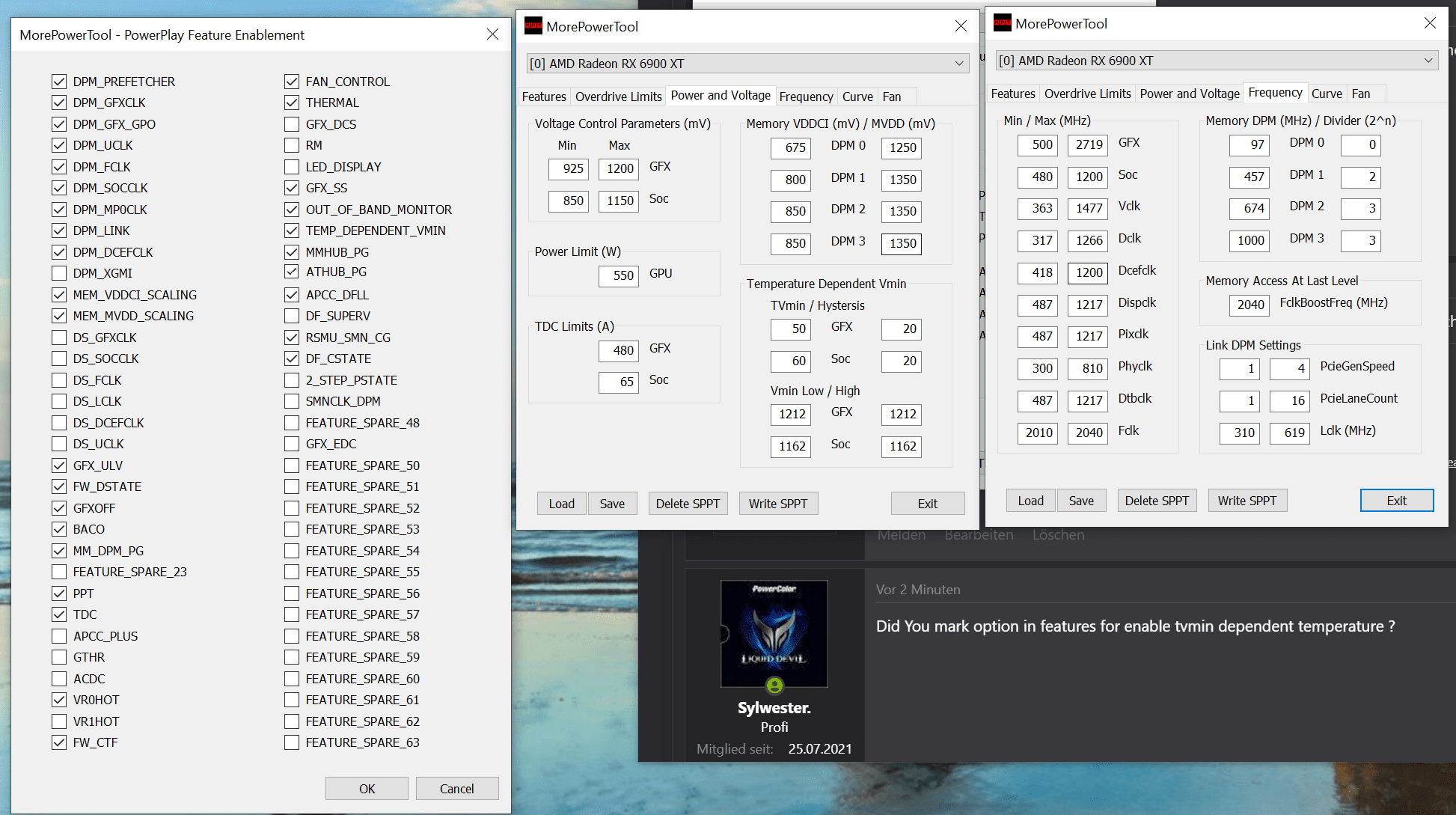Click the GFX TDC limit field showing 480
This screenshot has width=1456, height=815.
619,350
